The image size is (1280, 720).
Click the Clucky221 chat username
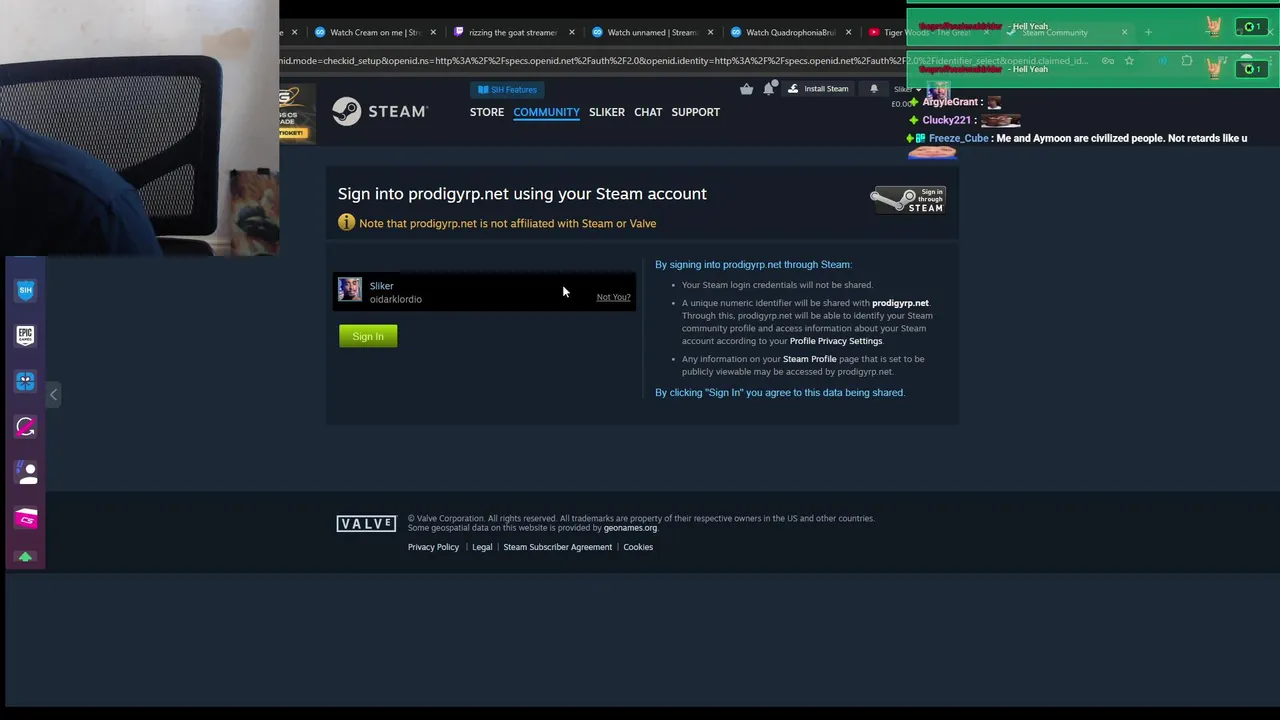click(946, 120)
